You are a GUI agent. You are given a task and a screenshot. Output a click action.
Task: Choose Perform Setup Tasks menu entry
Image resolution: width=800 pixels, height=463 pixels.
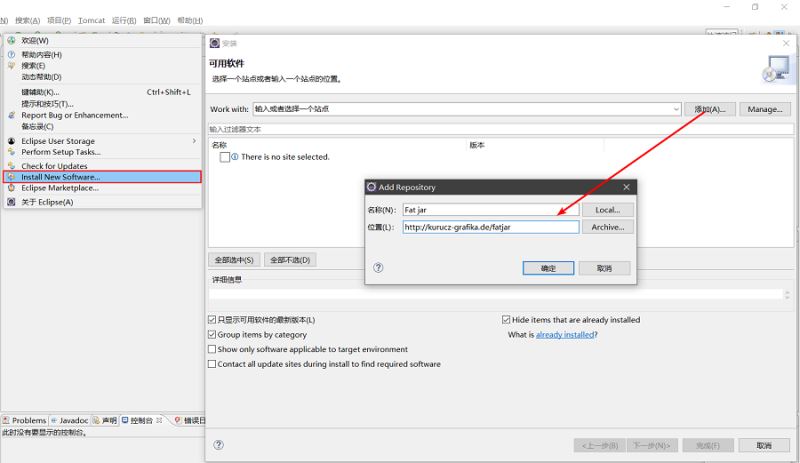point(102,152)
